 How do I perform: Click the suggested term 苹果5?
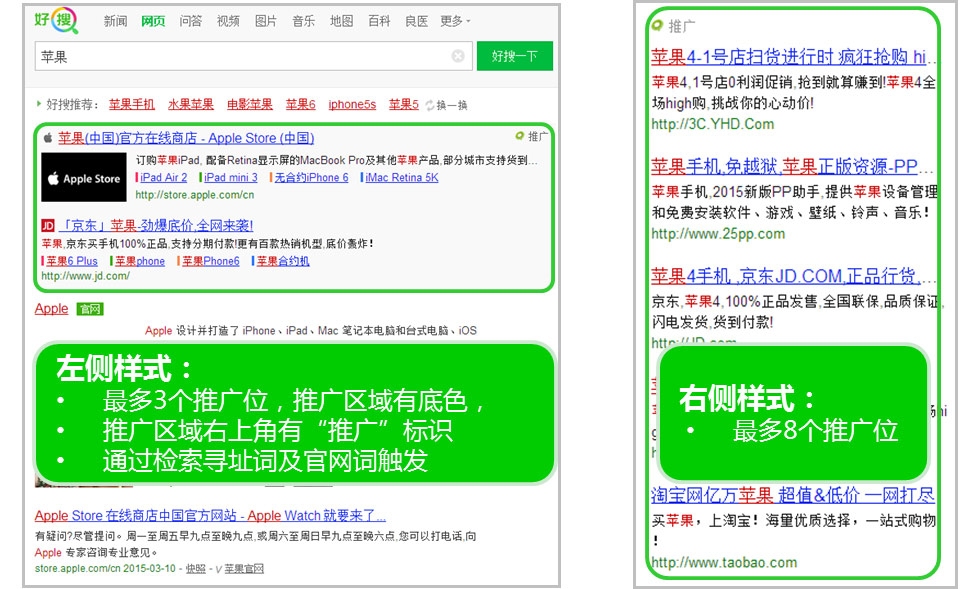(x=404, y=104)
